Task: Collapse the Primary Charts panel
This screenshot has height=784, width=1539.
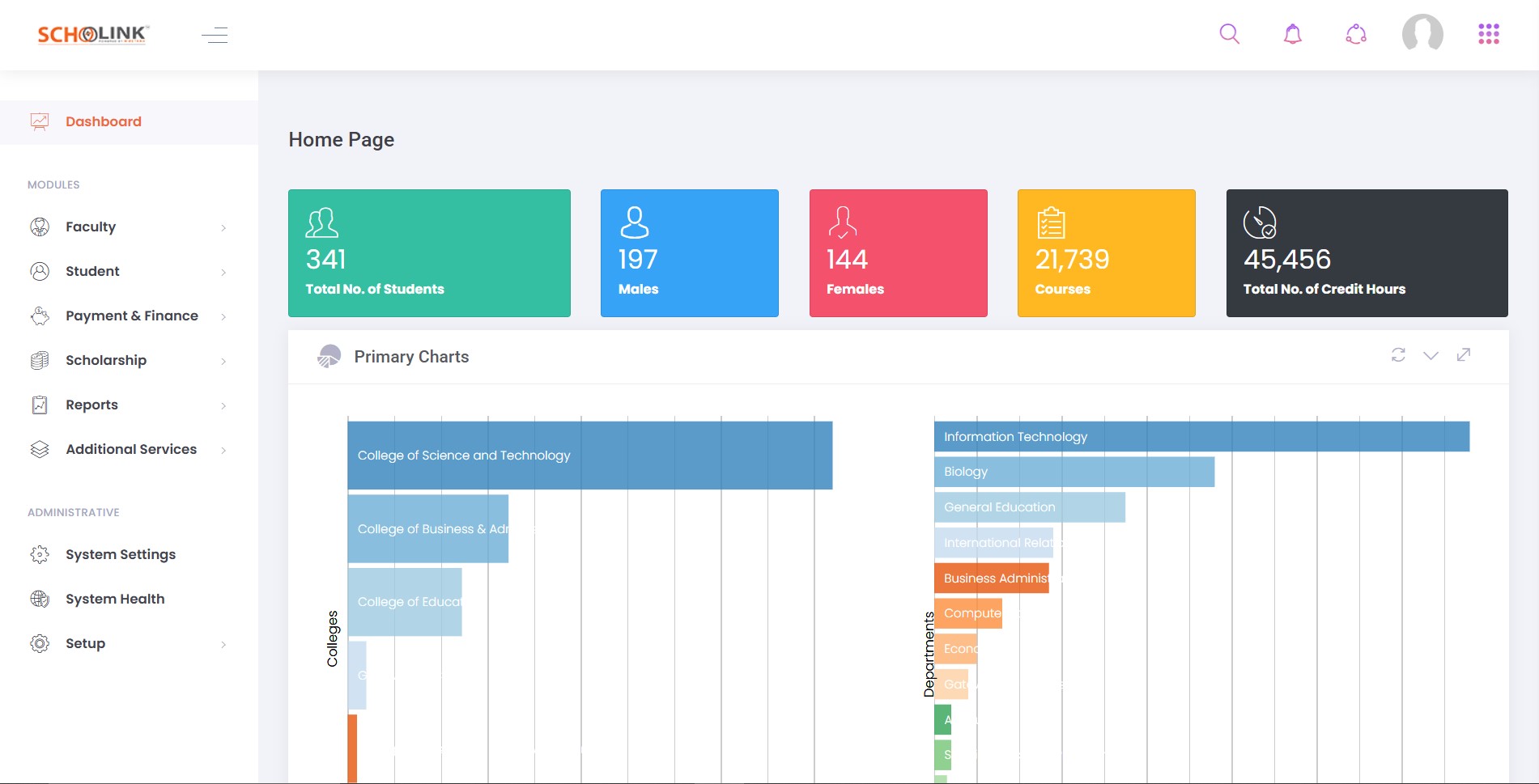Action: pos(1431,355)
